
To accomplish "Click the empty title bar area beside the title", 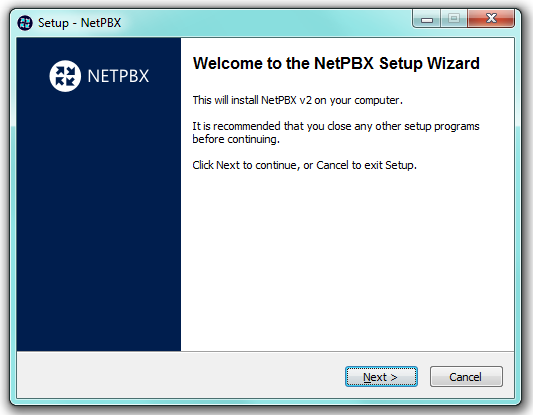I will pos(265,23).
